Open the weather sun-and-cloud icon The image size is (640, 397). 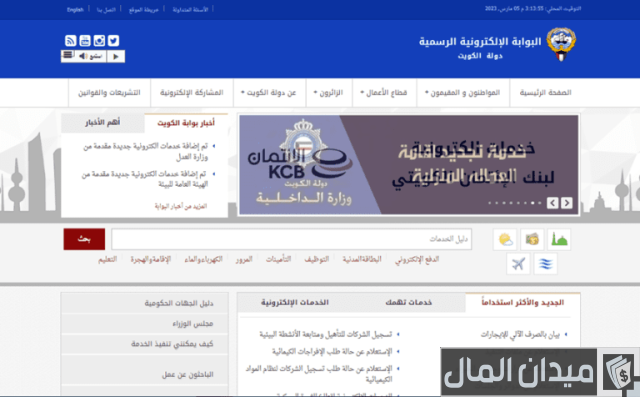point(505,239)
